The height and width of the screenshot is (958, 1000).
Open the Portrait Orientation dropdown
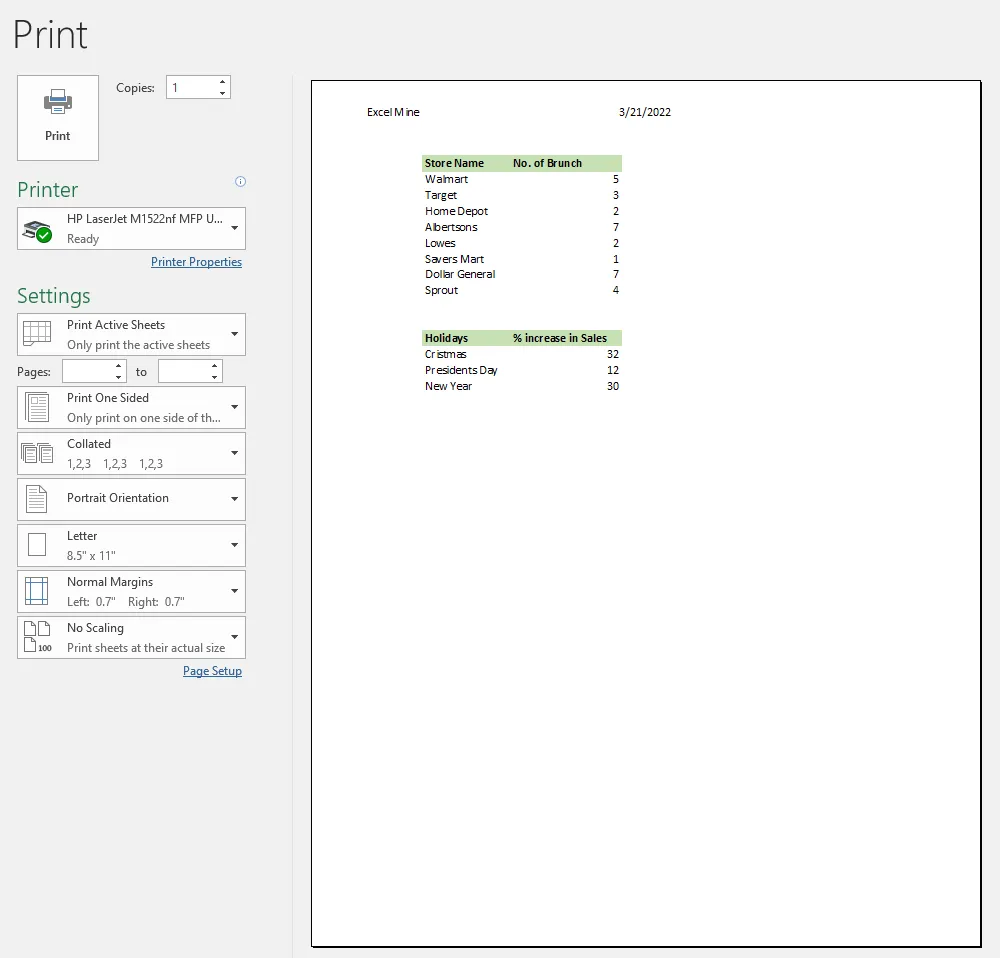(x=131, y=499)
